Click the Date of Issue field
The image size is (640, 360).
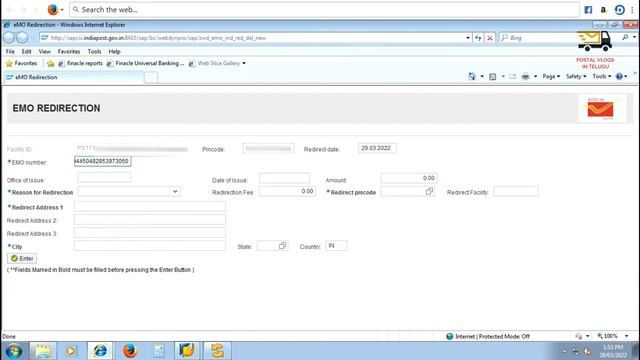[x=284, y=178]
